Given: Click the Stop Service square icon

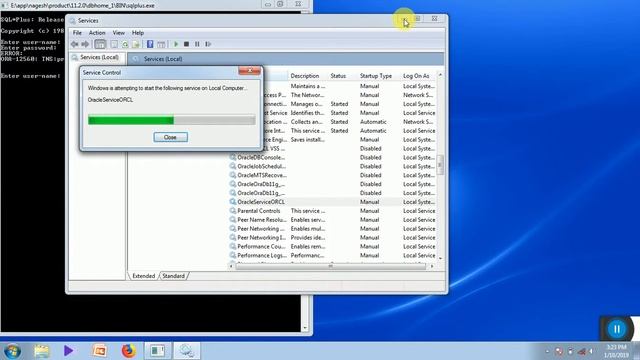Looking at the screenshot, I should [x=187, y=44].
